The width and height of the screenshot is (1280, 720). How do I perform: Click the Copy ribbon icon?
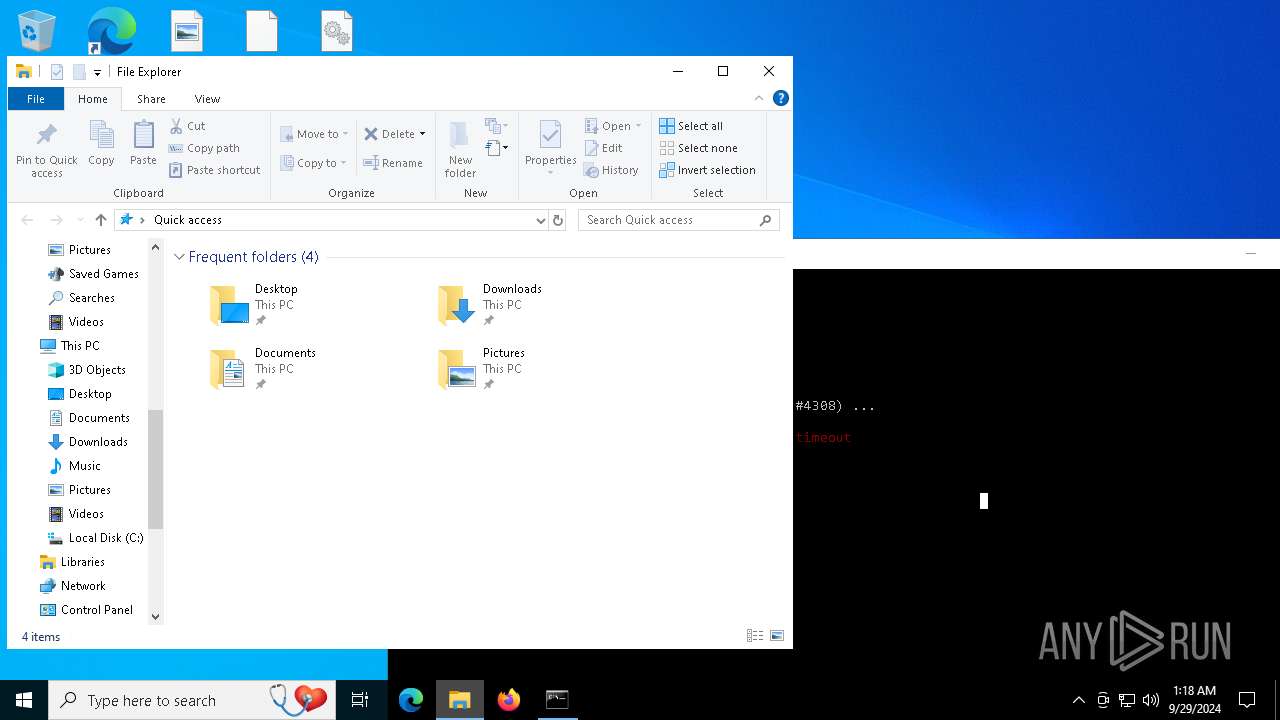click(101, 143)
